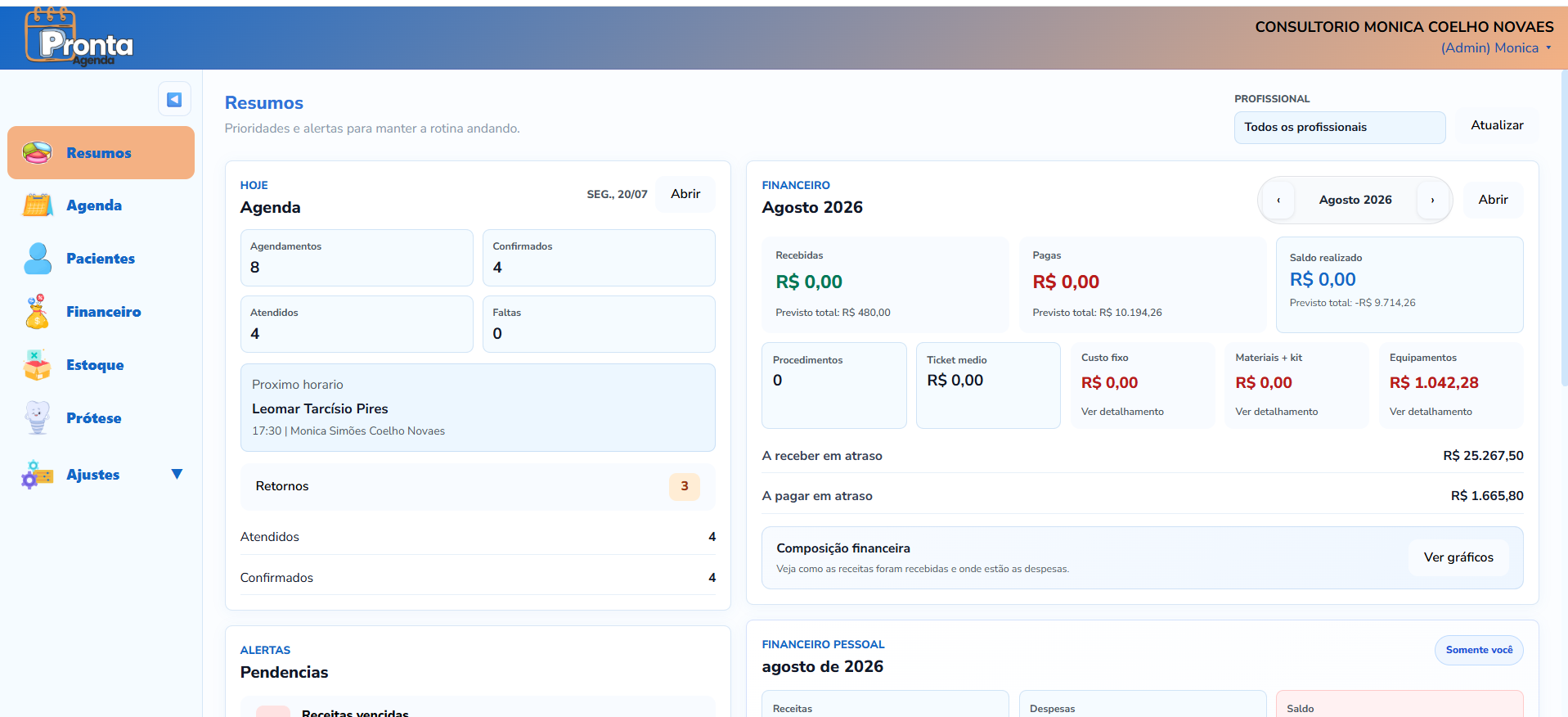Open Agenda via the calendar icon
Image resolution: width=1568 pixels, height=717 pixels.
(38, 205)
